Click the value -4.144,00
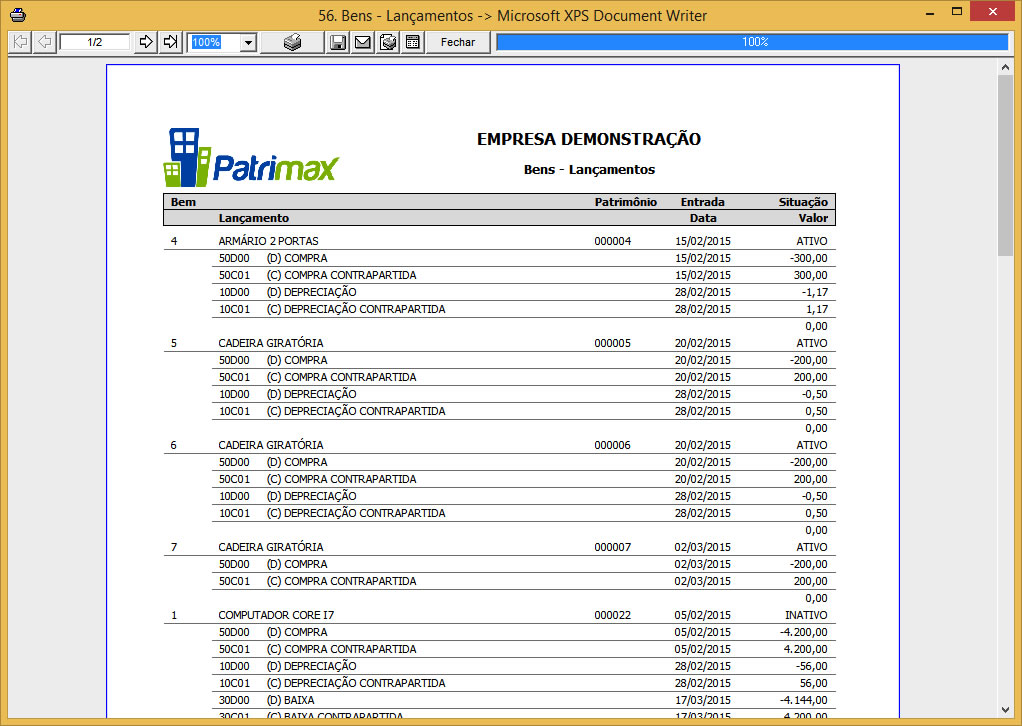The width and height of the screenshot is (1022, 726). pyautogui.click(x=804, y=700)
